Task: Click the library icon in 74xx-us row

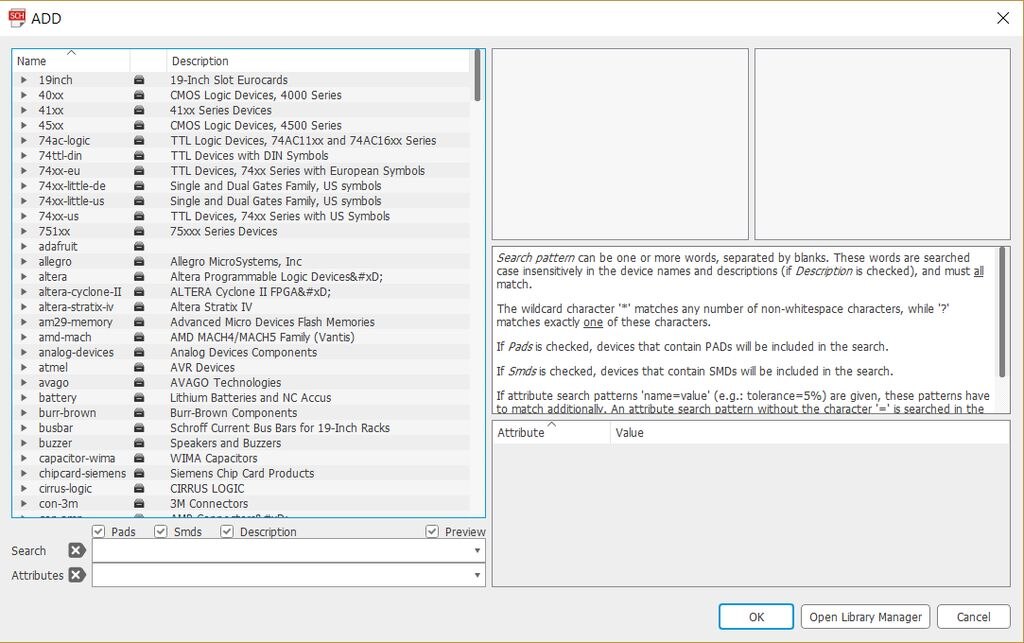Action: 138,216
